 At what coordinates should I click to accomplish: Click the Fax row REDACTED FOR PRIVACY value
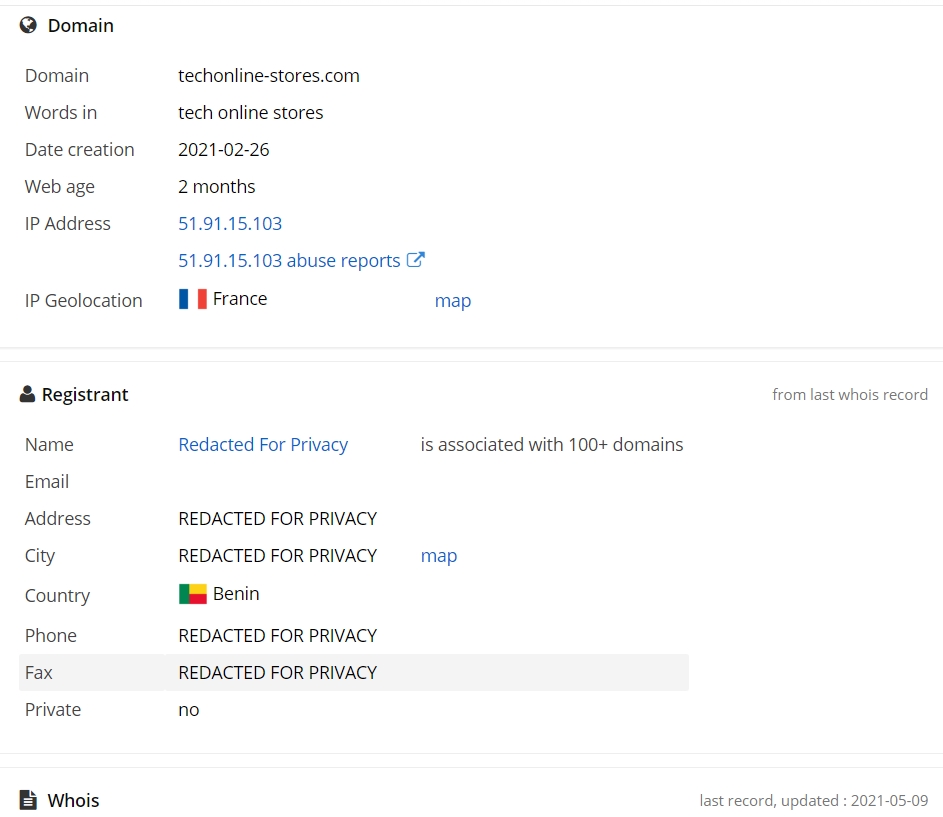tap(277, 673)
